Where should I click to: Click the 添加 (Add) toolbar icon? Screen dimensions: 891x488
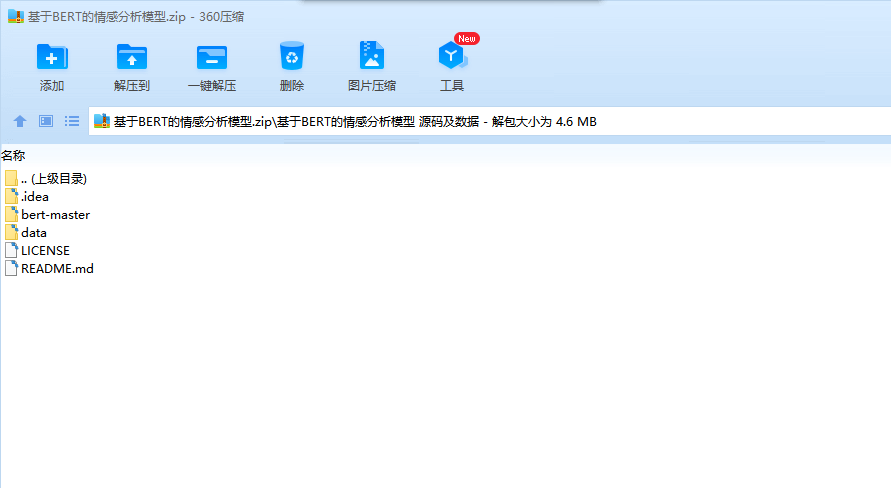tap(52, 57)
